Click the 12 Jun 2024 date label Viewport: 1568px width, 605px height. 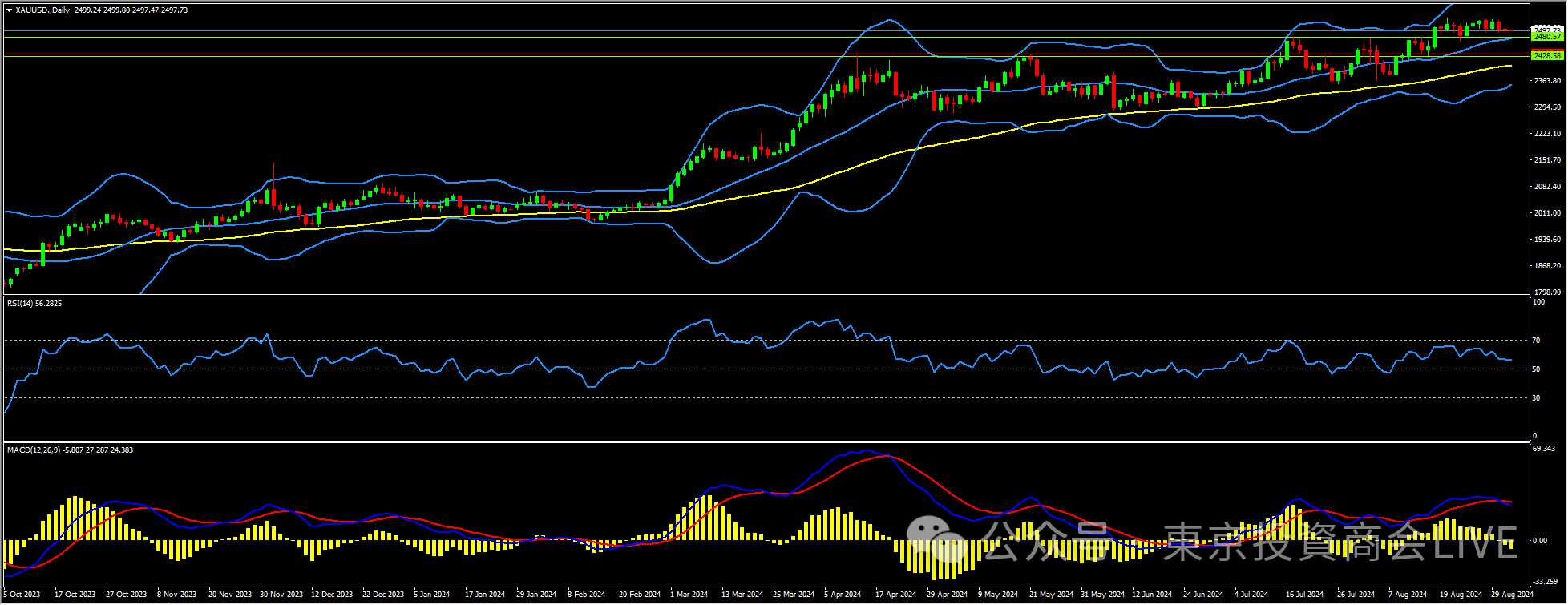[x=1152, y=595]
